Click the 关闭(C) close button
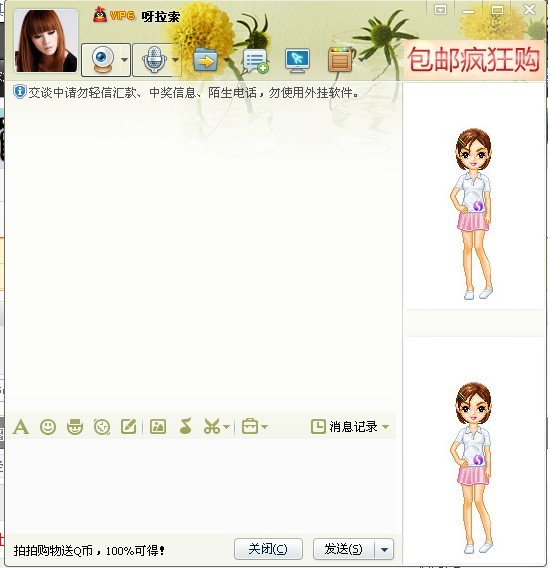The image size is (548, 568). tap(268, 549)
